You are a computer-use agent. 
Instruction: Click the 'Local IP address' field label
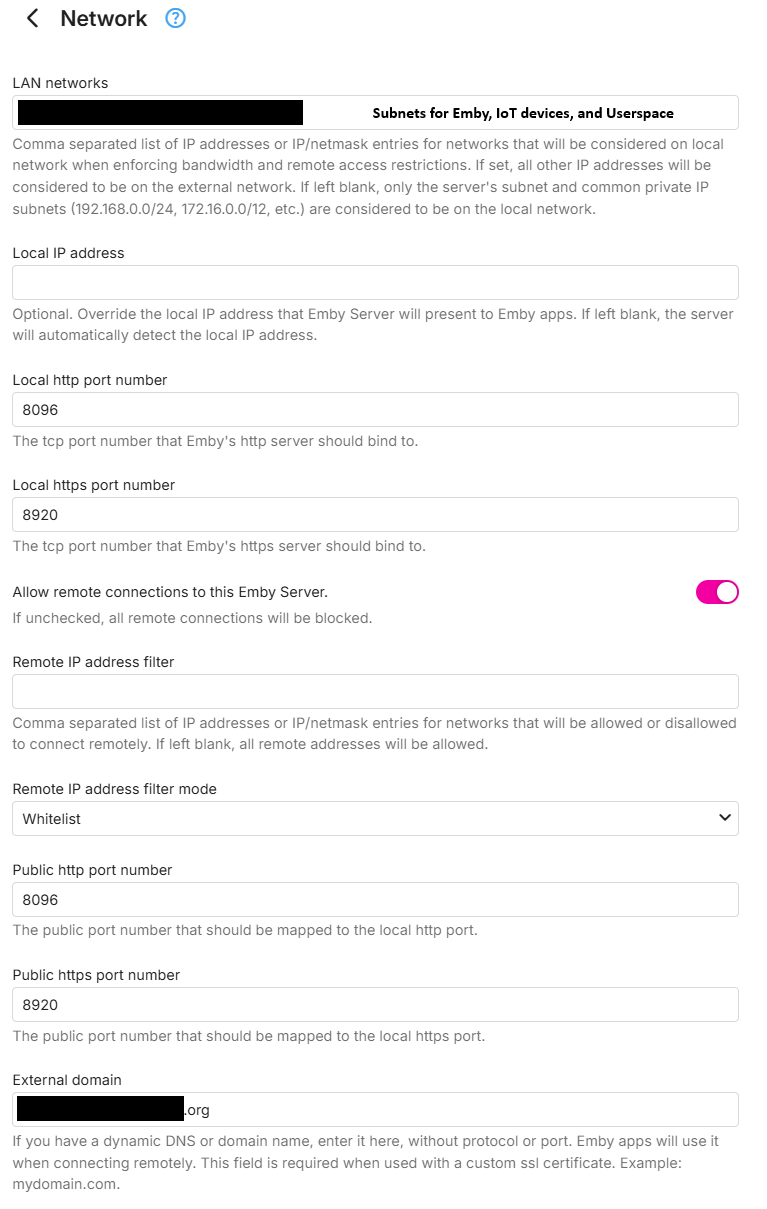[68, 253]
